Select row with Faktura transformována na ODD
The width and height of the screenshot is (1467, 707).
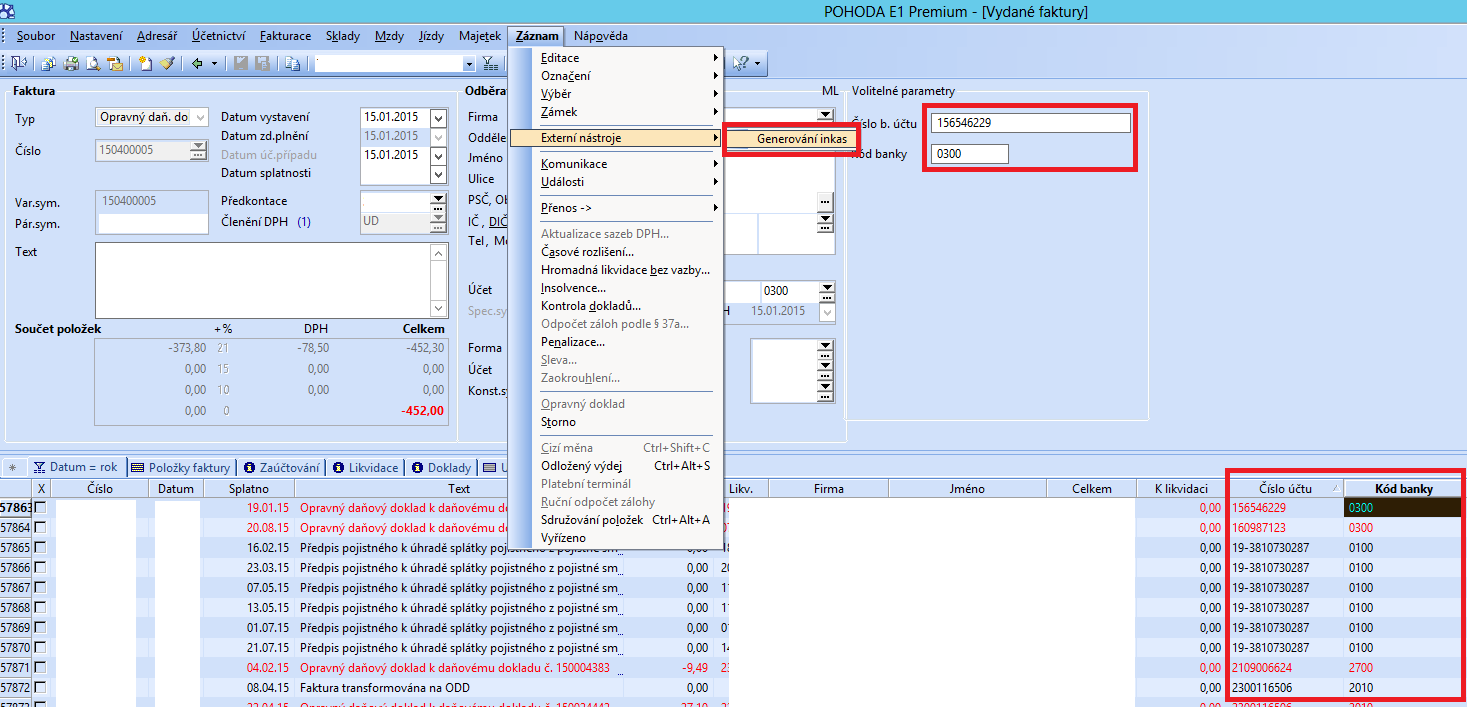click(461, 688)
